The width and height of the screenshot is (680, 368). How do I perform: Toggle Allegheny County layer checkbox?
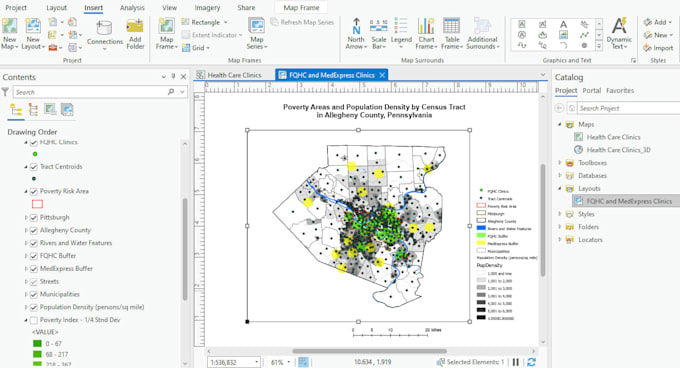pos(34,231)
